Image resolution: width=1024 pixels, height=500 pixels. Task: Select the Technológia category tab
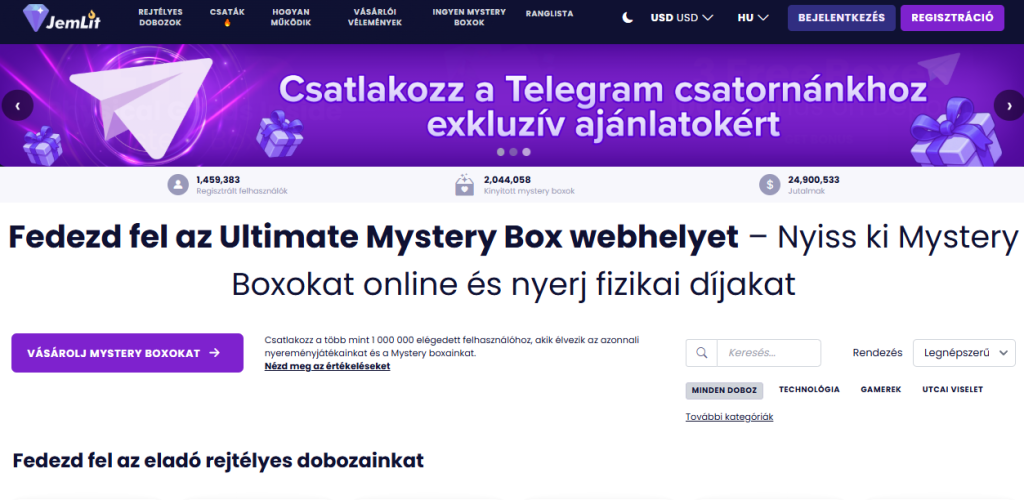pyautogui.click(x=809, y=389)
